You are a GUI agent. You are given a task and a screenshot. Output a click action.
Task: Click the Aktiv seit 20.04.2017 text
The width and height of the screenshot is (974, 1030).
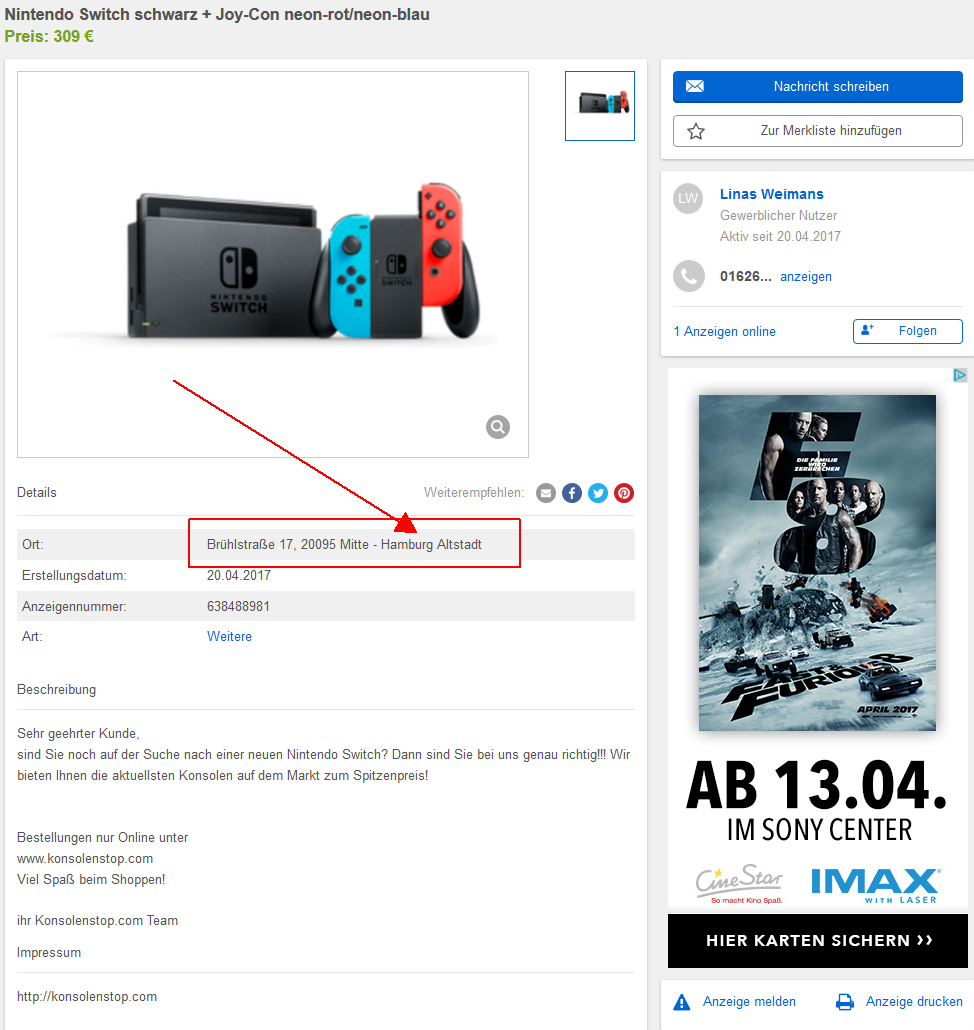(780, 236)
